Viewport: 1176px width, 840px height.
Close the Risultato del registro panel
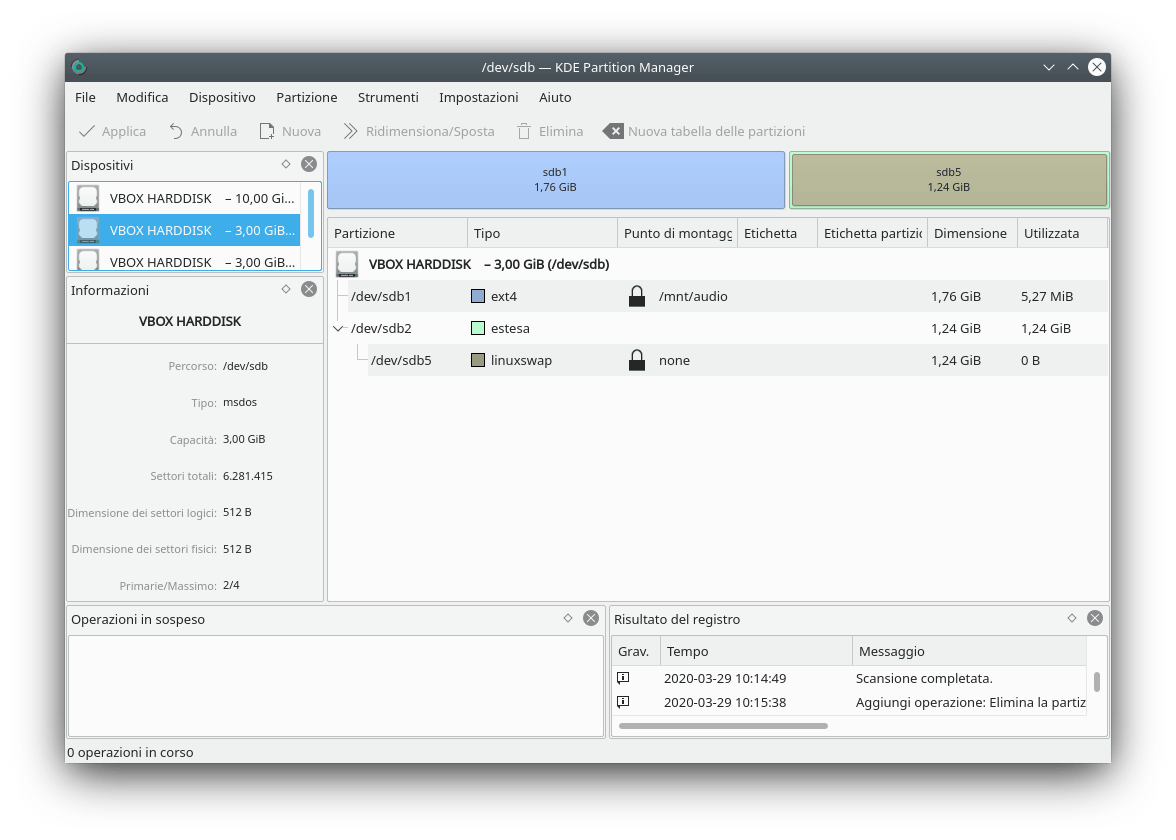pos(1095,618)
